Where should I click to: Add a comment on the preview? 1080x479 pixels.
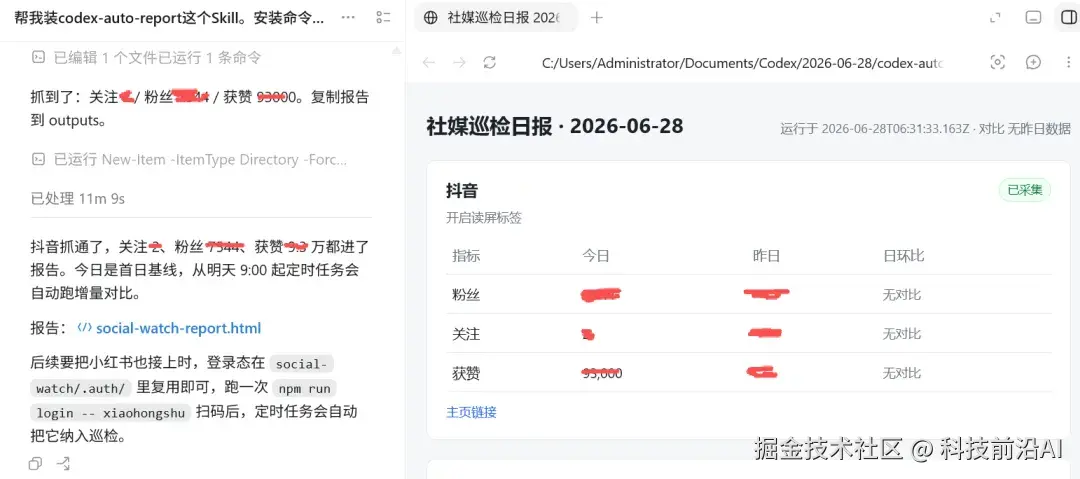click(x=1033, y=63)
